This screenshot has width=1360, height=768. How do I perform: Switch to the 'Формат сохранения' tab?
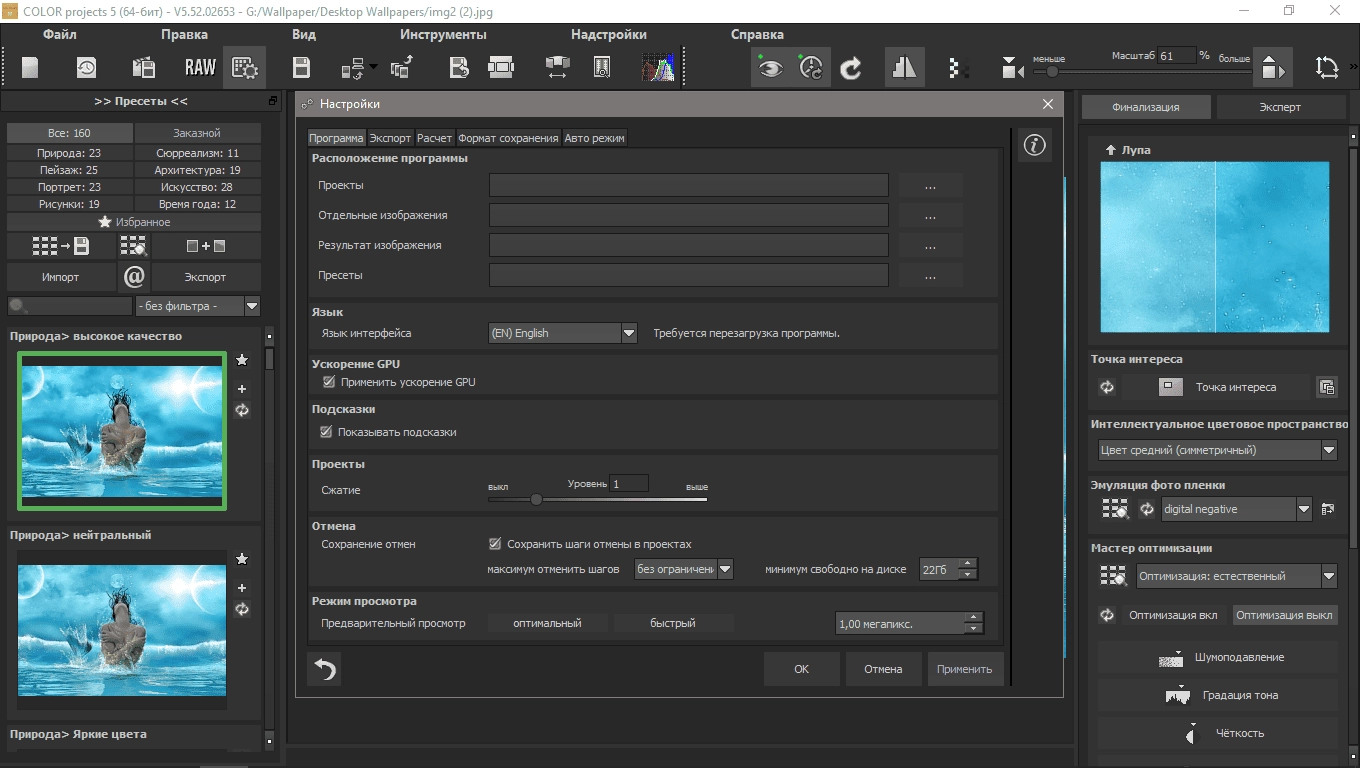pyautogui.click(x=508, y=138)
